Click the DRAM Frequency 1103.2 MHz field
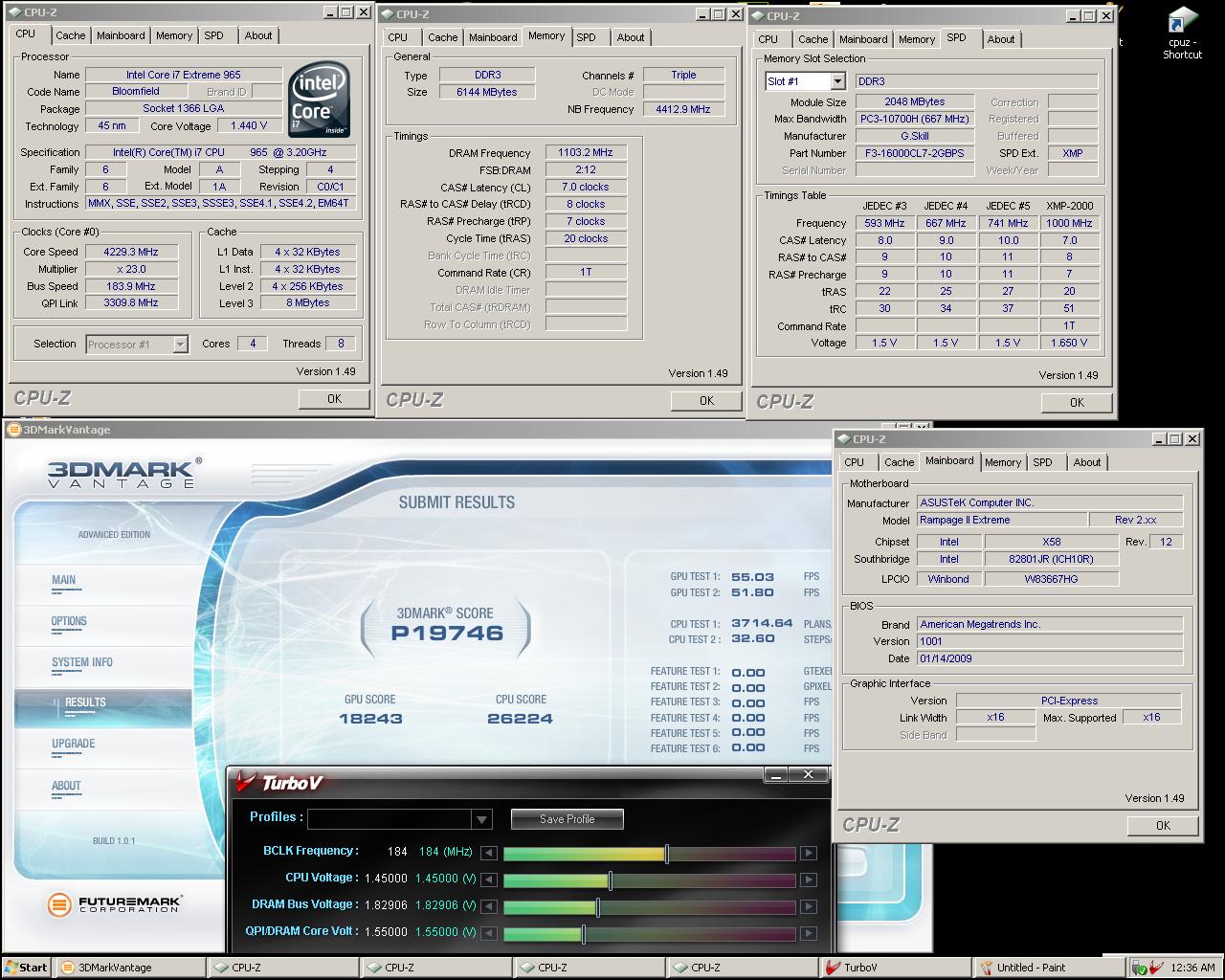The width and height of the screenshot is (1225, 980). pos(587,152)
